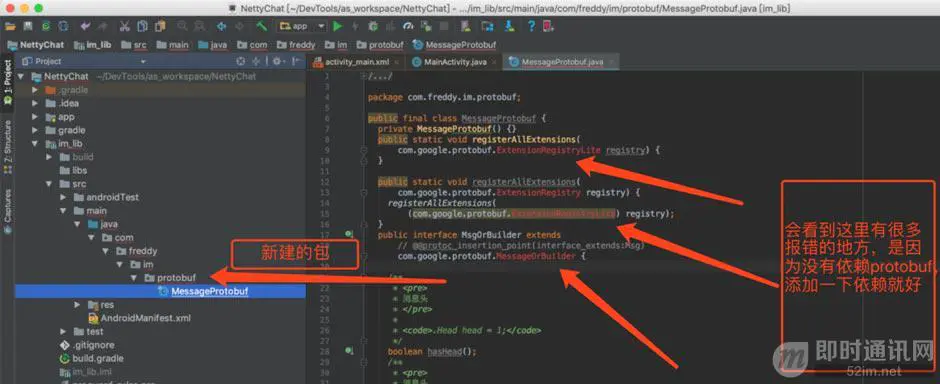This screenshot has width=940, height=384.
Task: Click the Scroll from Source target icon
Action: point(241,61)
